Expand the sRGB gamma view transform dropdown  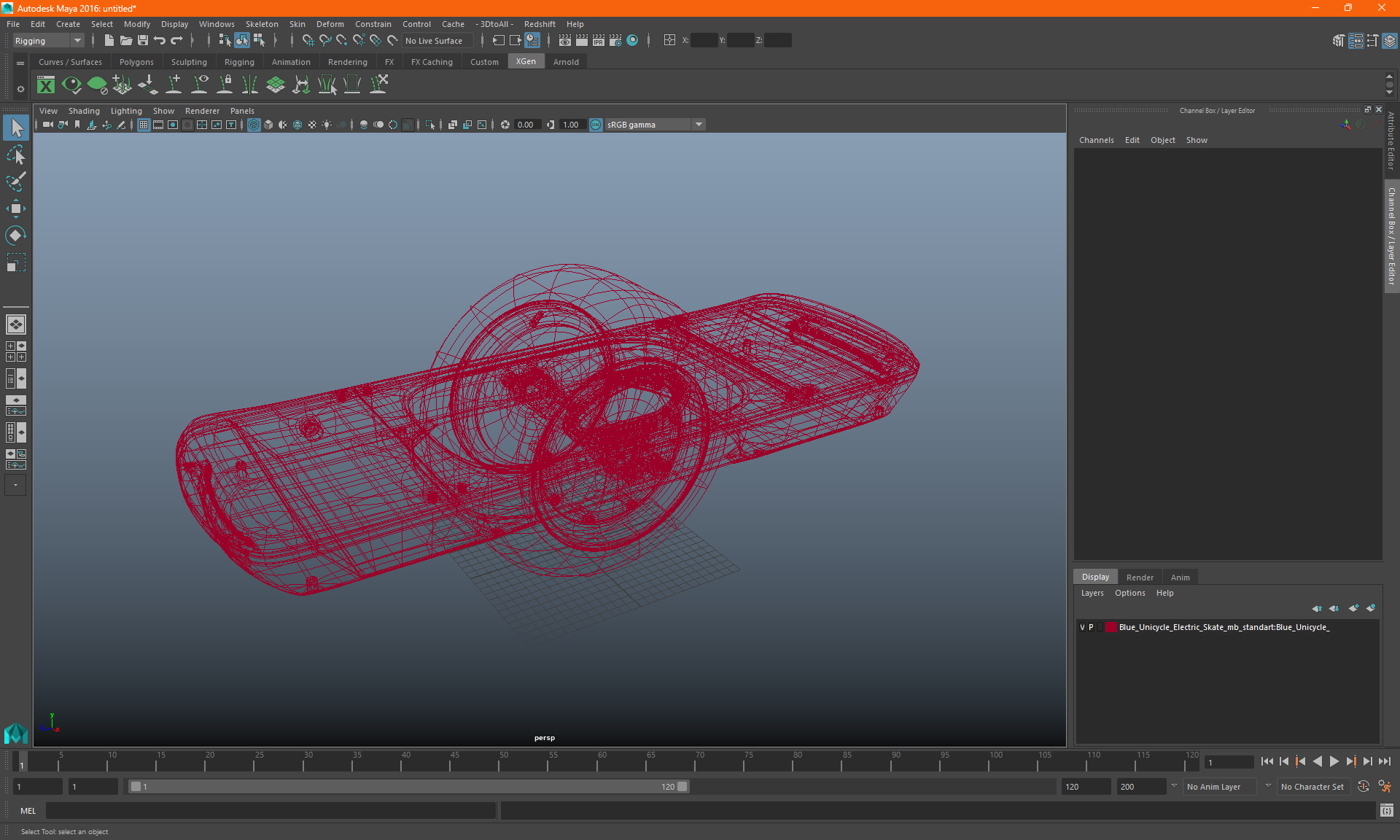click(699, 125)
